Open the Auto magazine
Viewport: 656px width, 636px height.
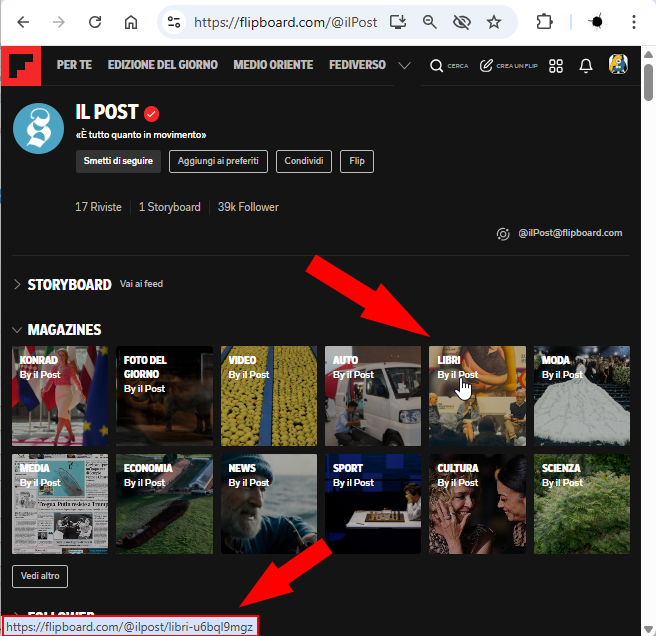point(373,396)
